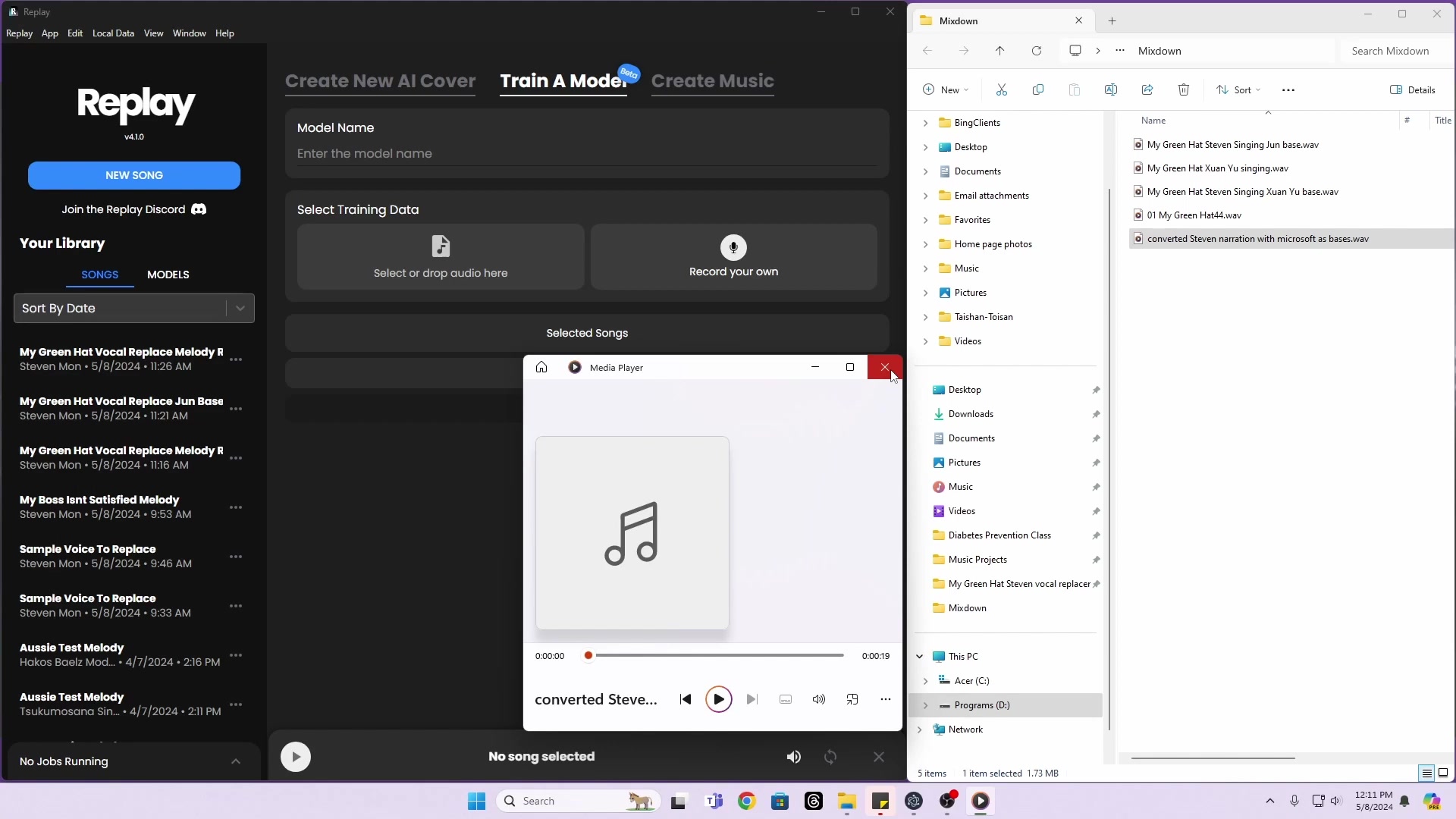Open the Windows Start menu

pyautogui.click(x=476, y=801)
